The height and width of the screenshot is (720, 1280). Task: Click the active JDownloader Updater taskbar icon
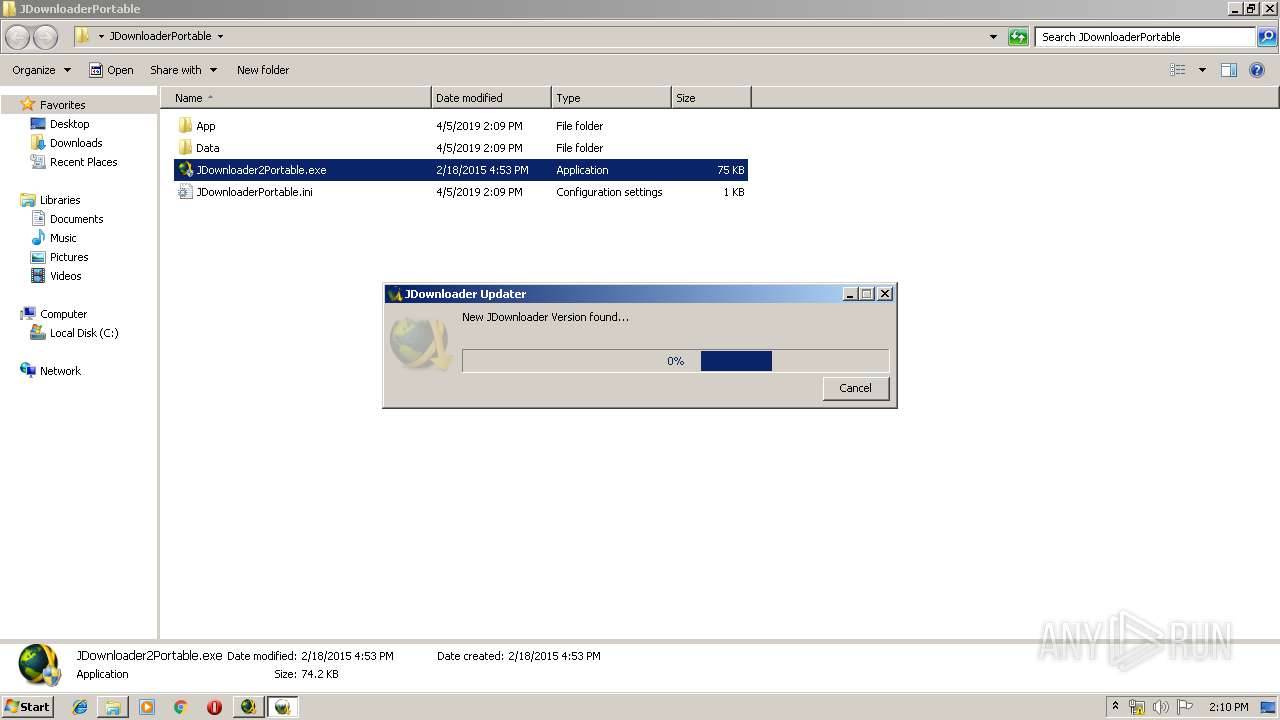pyautogui.click(x=283, y=707)
